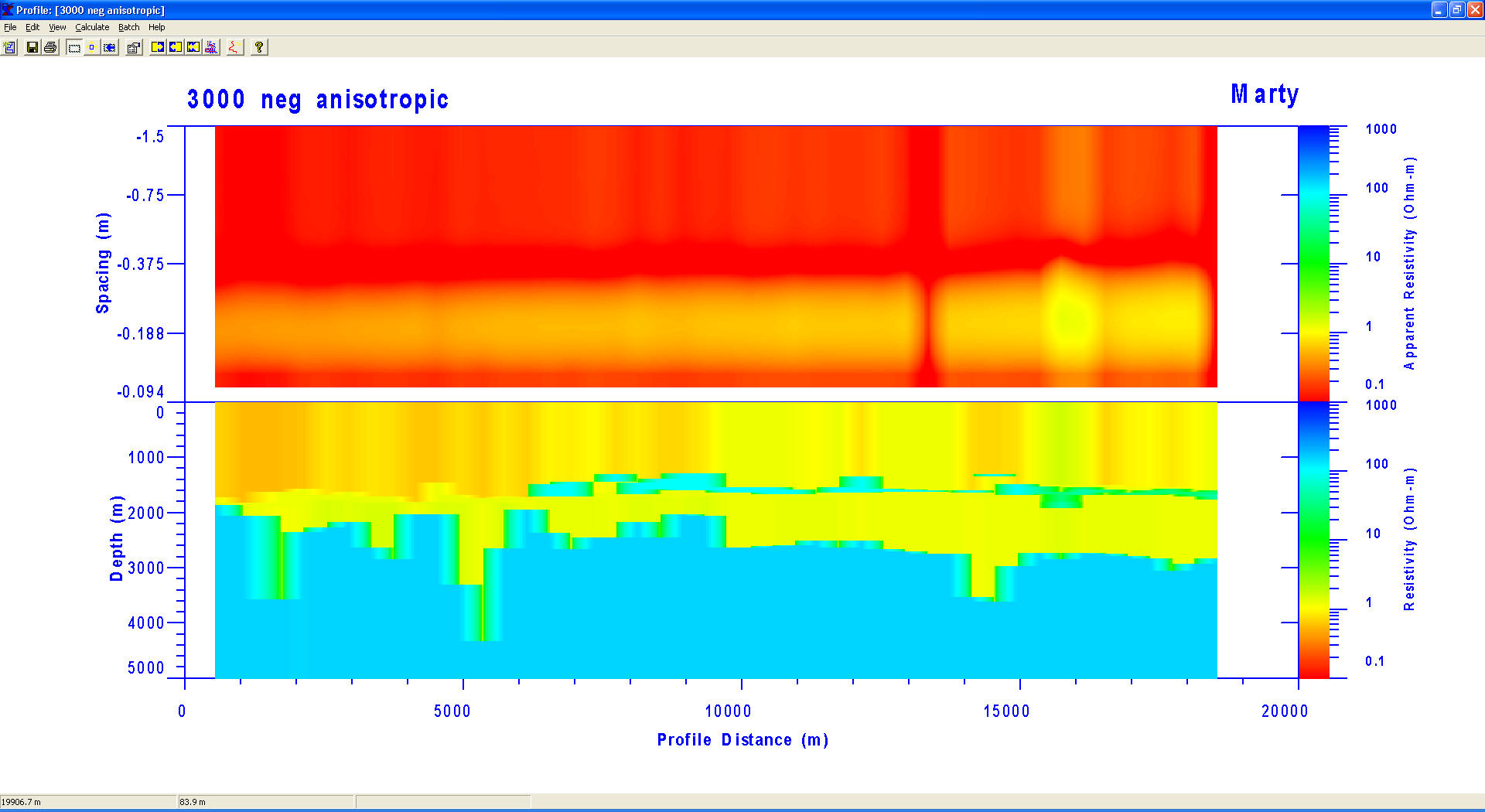
Task: Click the apparent resistivity color scale bar
Action: pos(1313,263)
